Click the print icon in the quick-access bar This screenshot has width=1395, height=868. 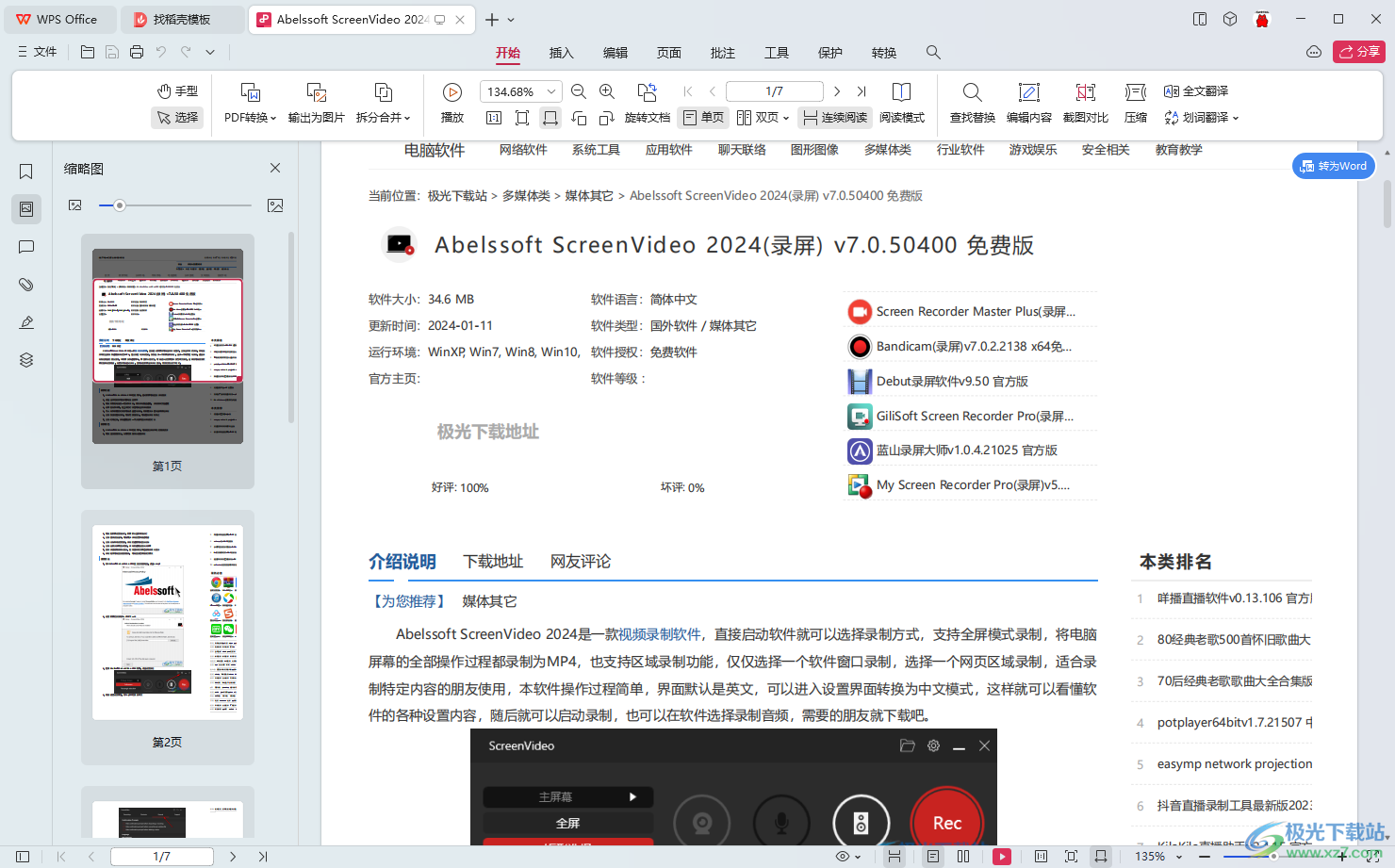[137, 52]
